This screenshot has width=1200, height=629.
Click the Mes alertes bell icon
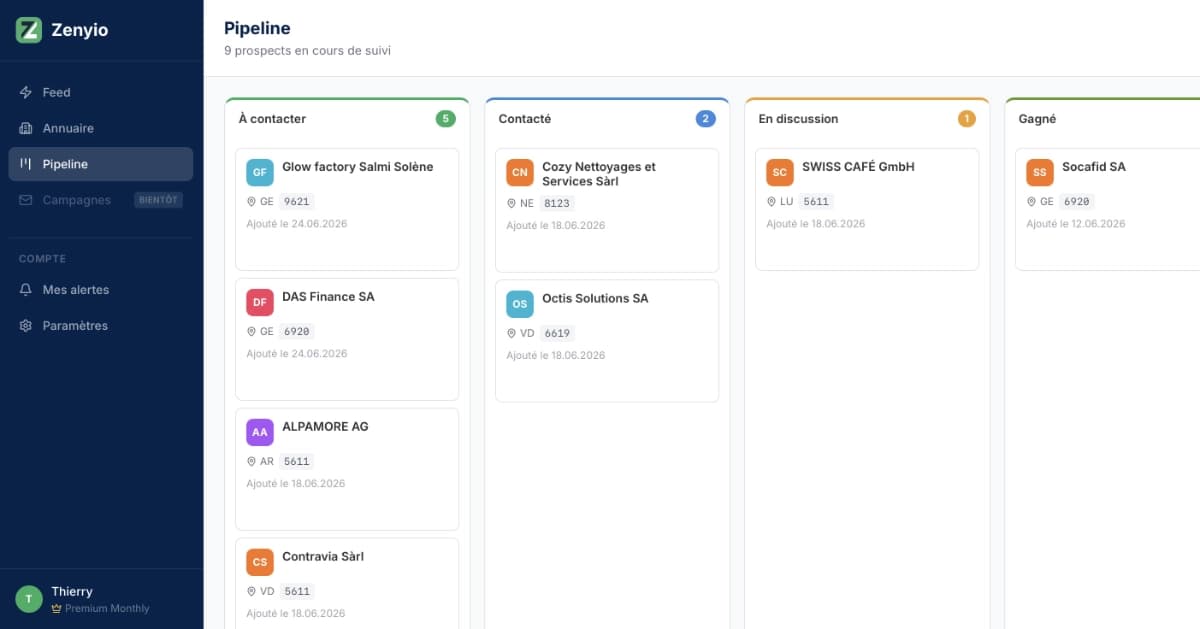[26, 290]
